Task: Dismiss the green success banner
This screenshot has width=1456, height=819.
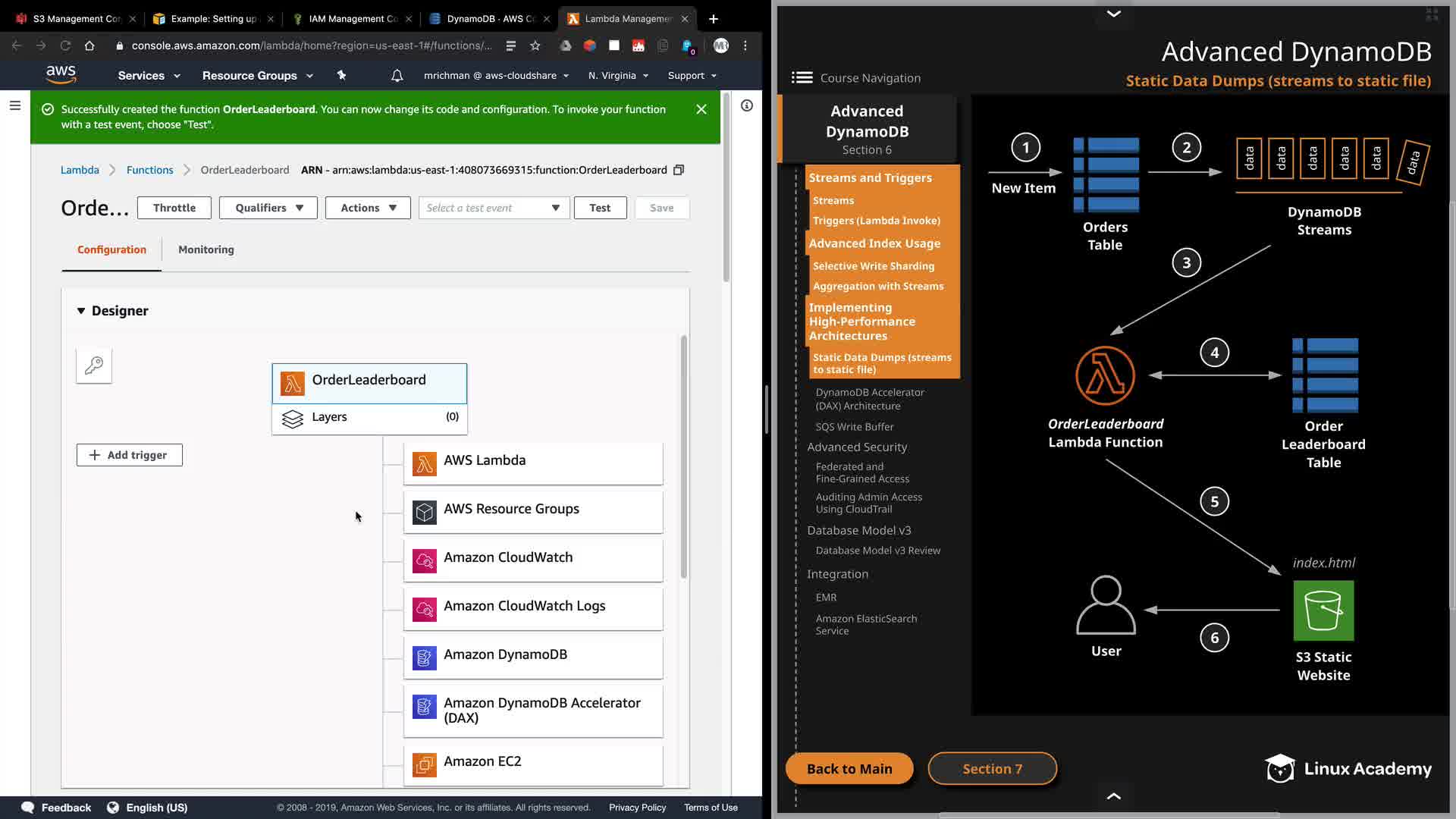Action: [701, 109]
